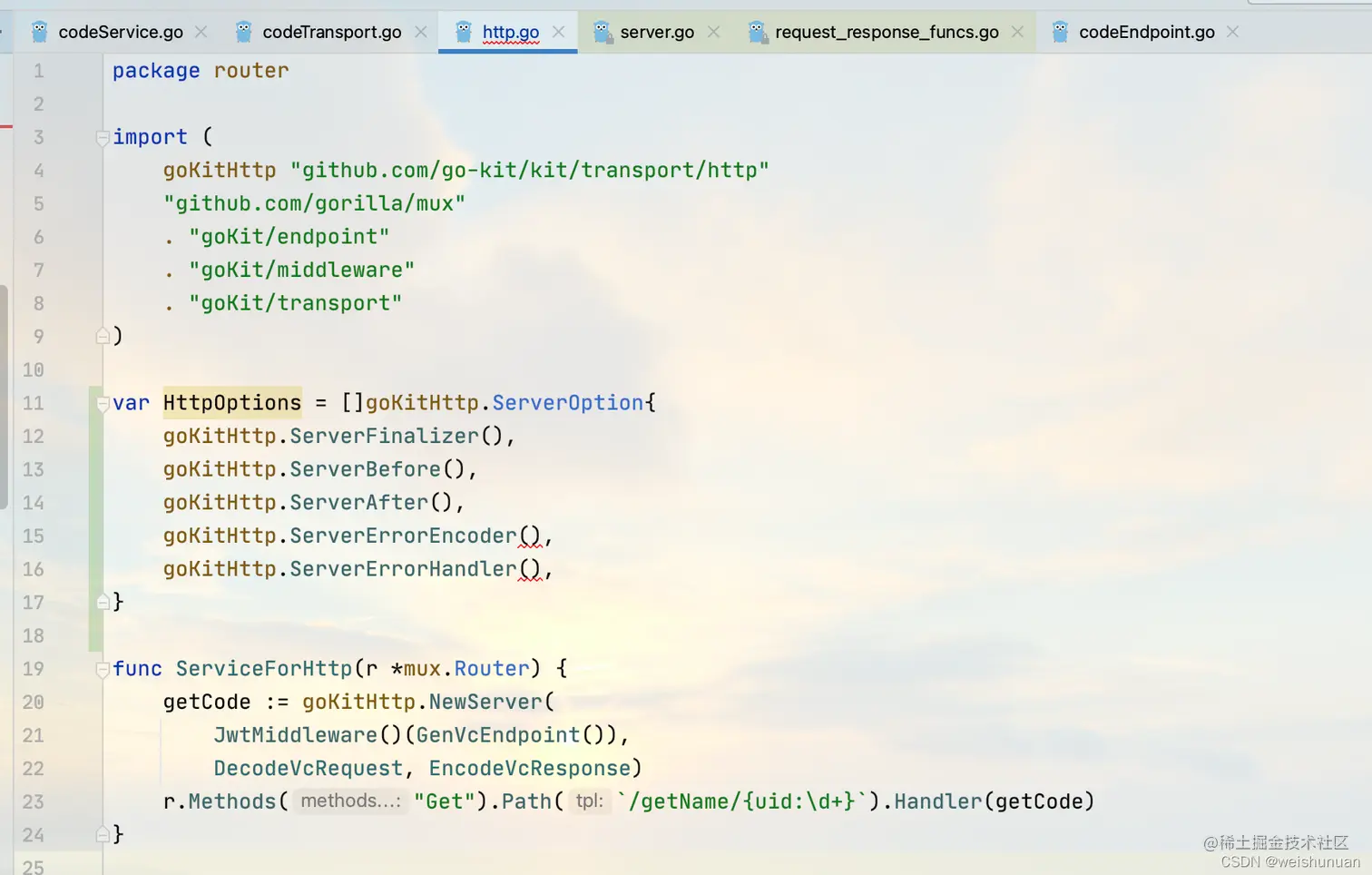Collapse the HttpOptions var block
This screenshot has width=1372, height=875.
(x=103, y=404)
